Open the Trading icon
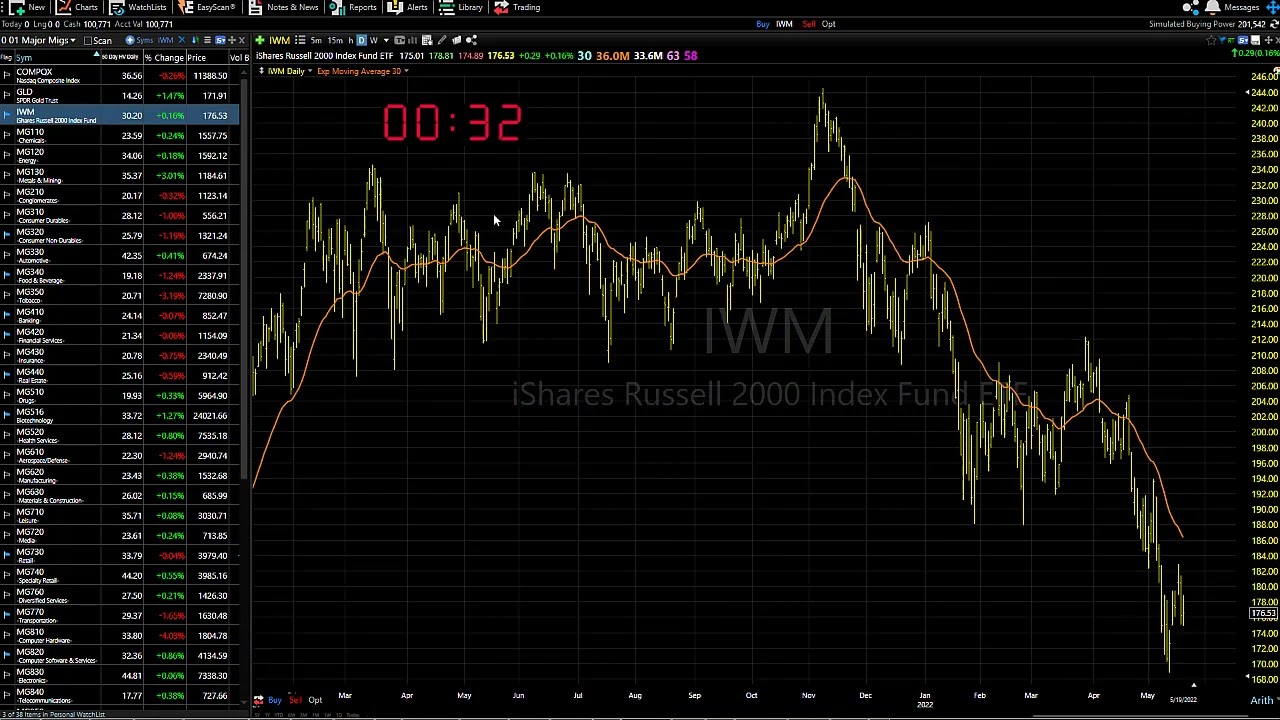The height and width of the screenshot is (720, 1280). 502,7
